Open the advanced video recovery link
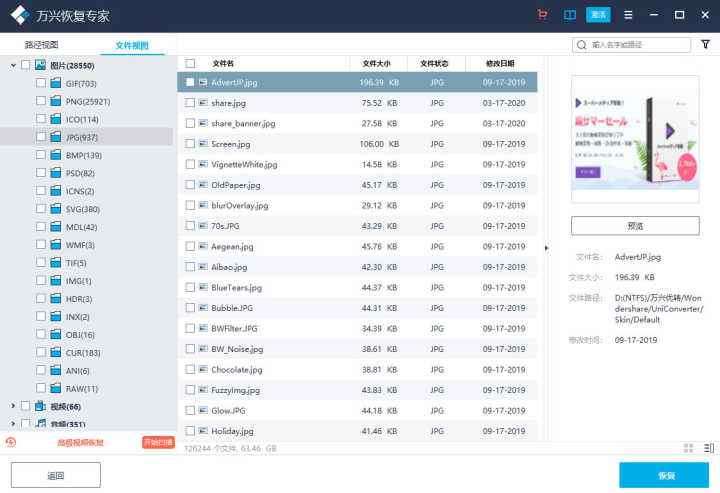 [x=80, y=443]
